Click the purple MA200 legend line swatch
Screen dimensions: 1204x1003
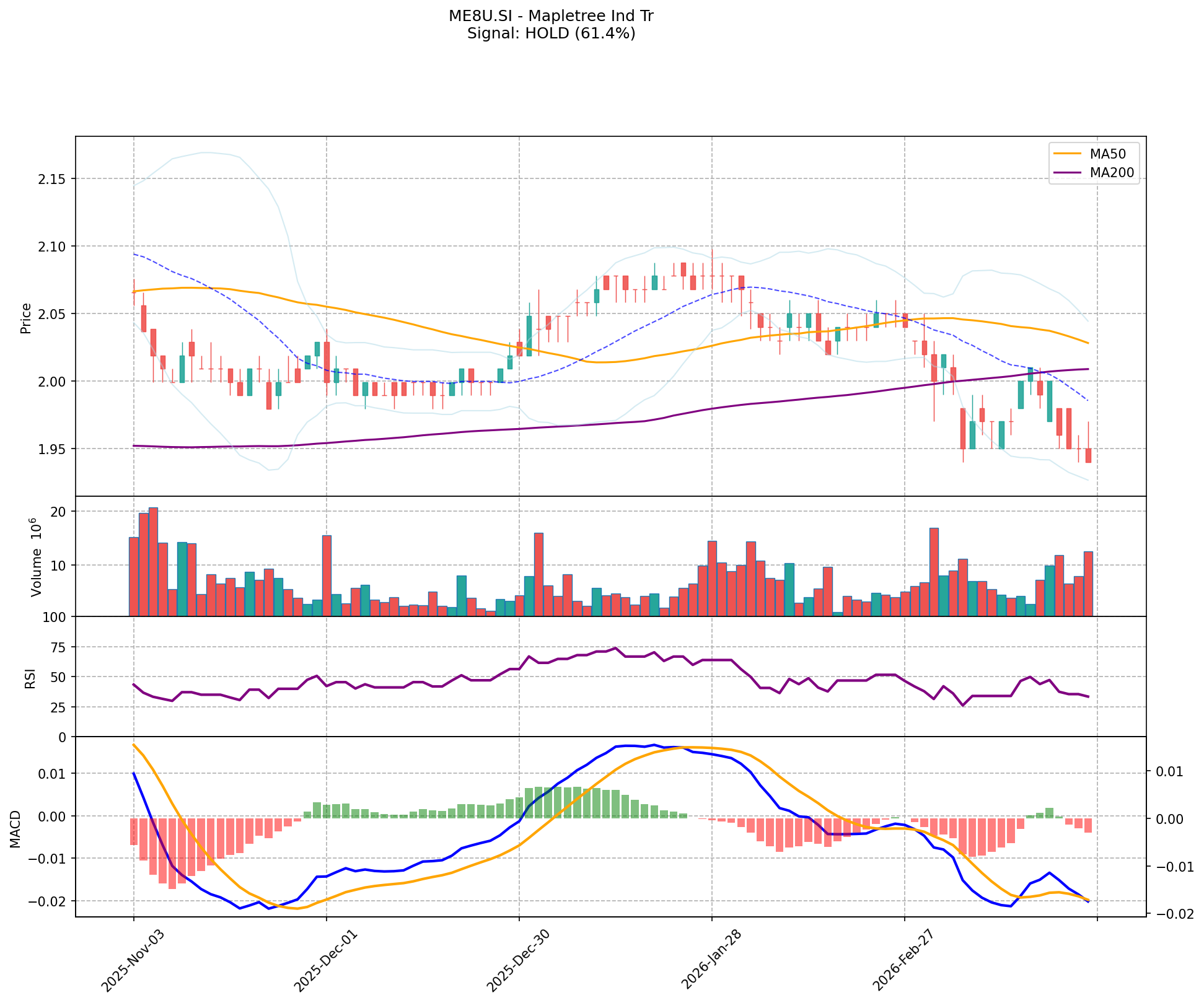tap(1067, 173)
